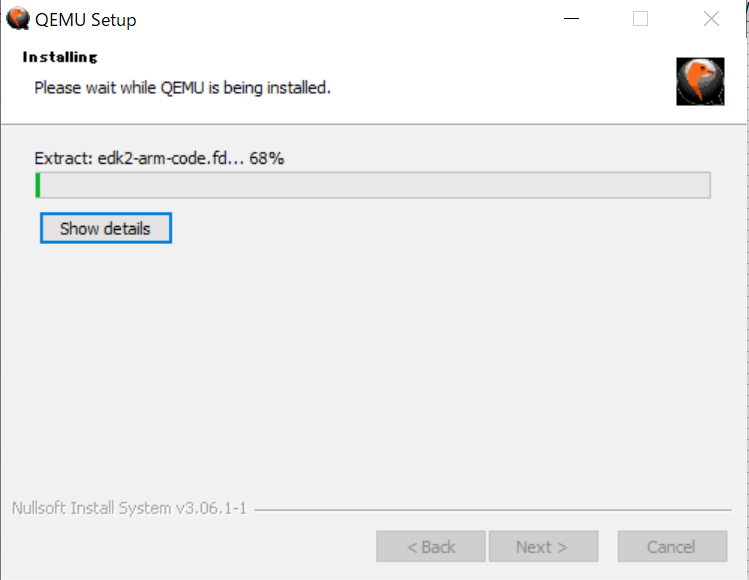Image resolution: width=749 pixels, height=580 pixels.
Task: Close the QEMU Setup window
Action: 711,19
